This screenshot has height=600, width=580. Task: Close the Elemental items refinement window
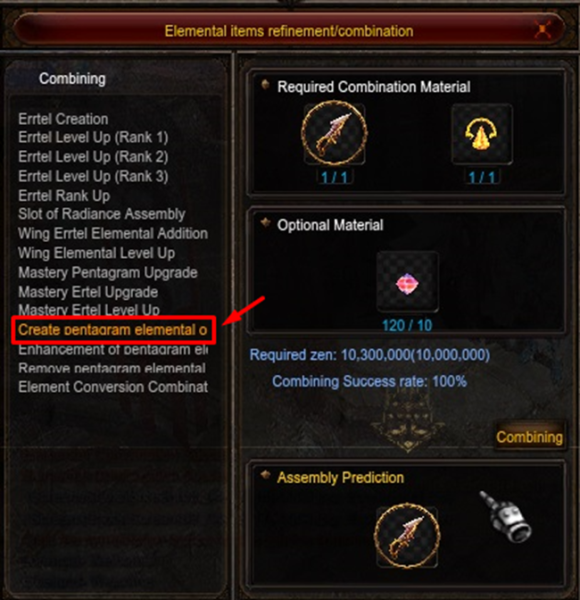click(543, 30)
